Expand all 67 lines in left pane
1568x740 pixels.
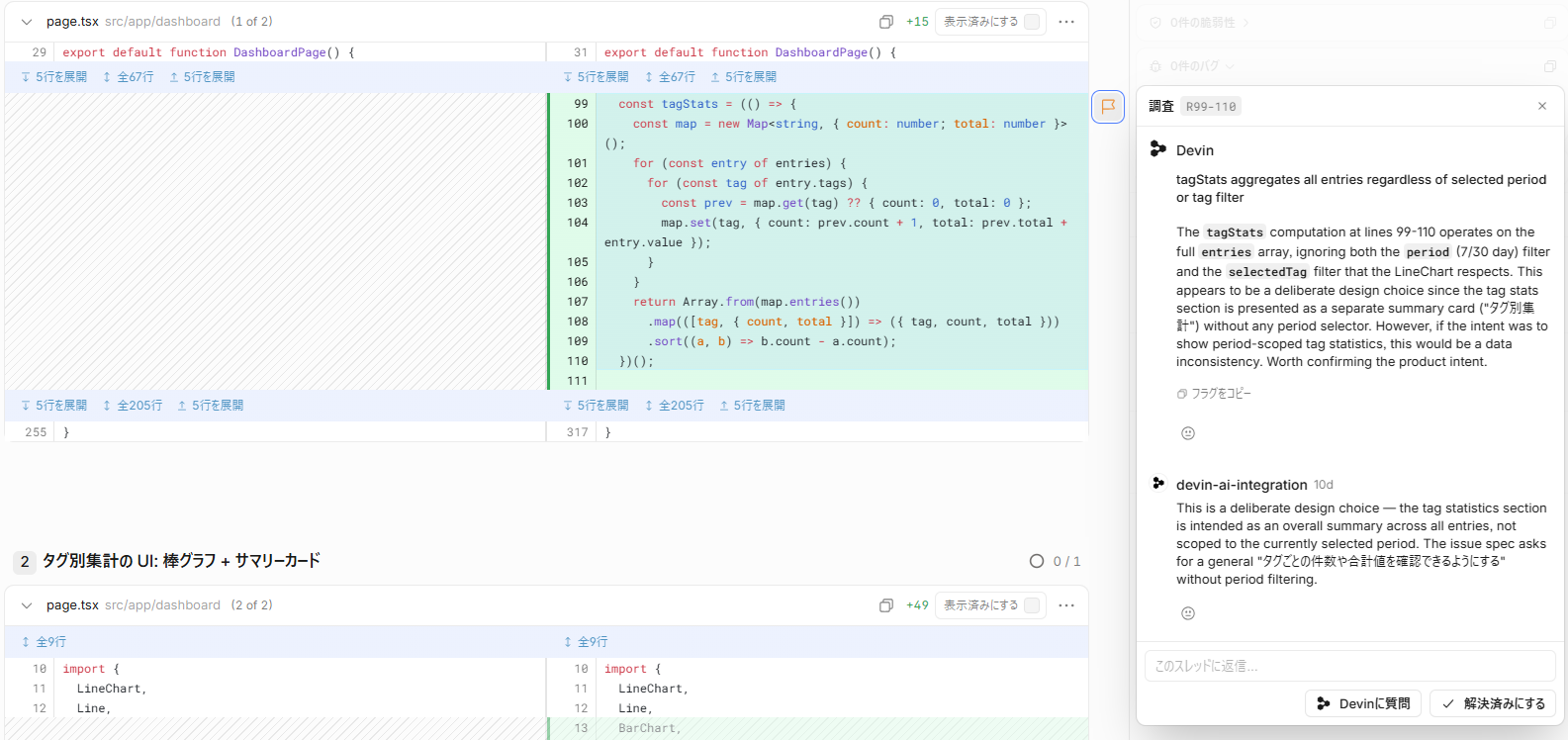point(129,77)
